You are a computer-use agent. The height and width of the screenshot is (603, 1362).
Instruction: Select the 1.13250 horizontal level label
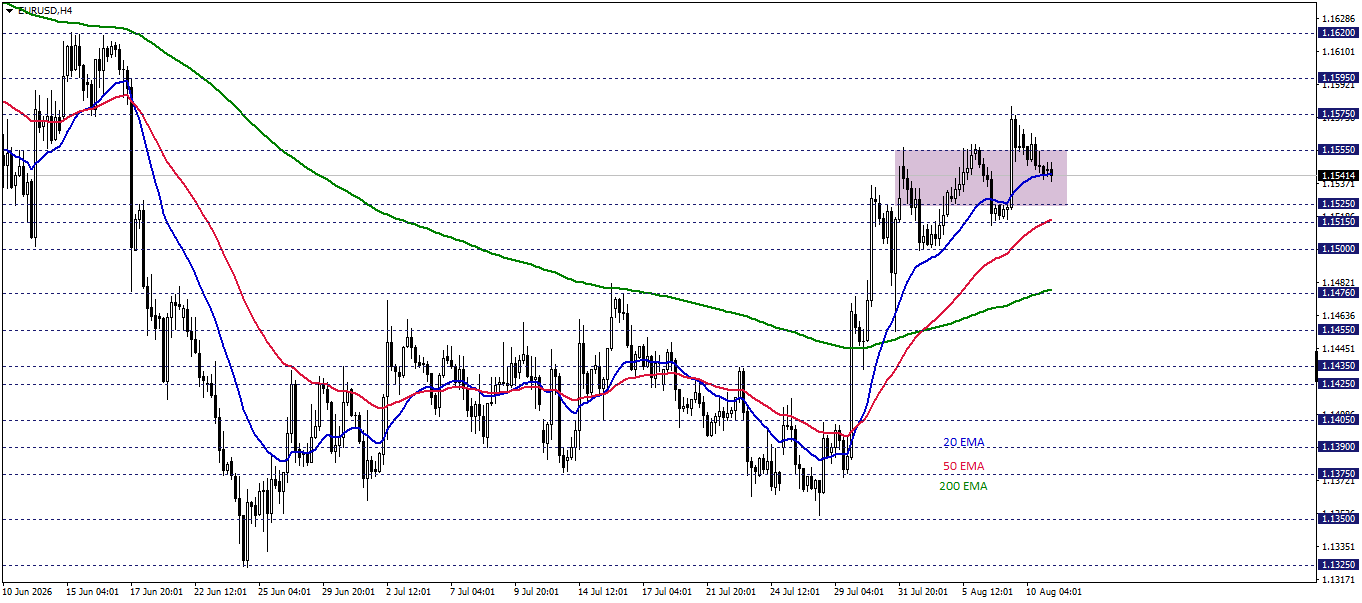(1338, 565)
